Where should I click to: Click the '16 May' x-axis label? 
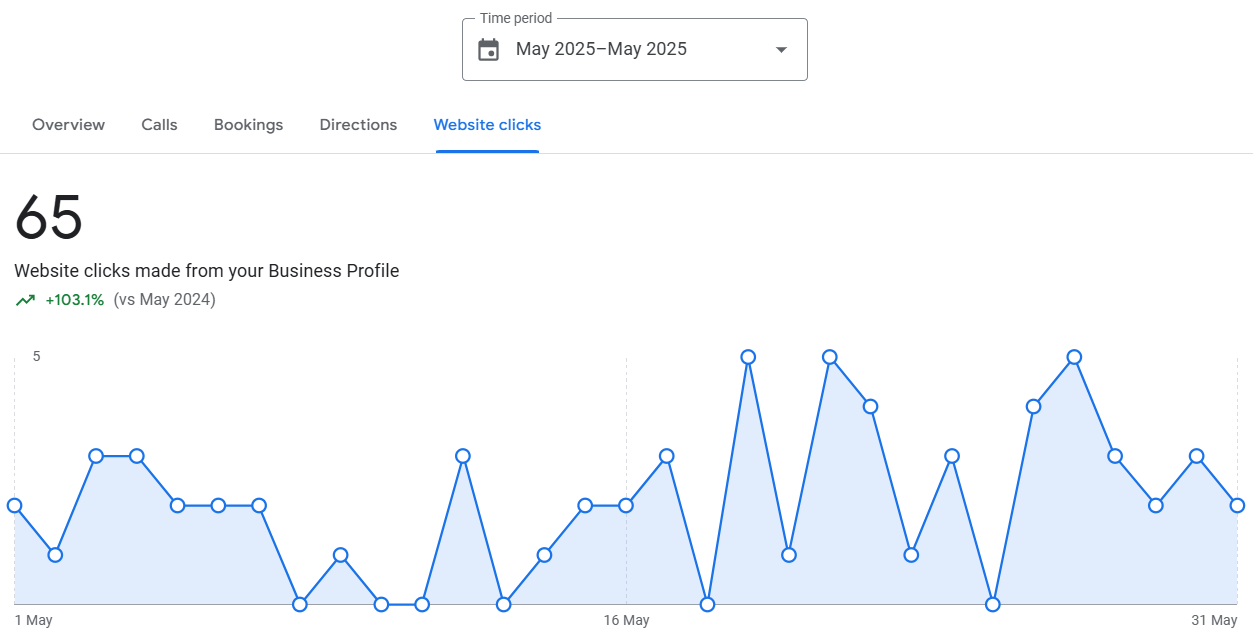[626, 620]
